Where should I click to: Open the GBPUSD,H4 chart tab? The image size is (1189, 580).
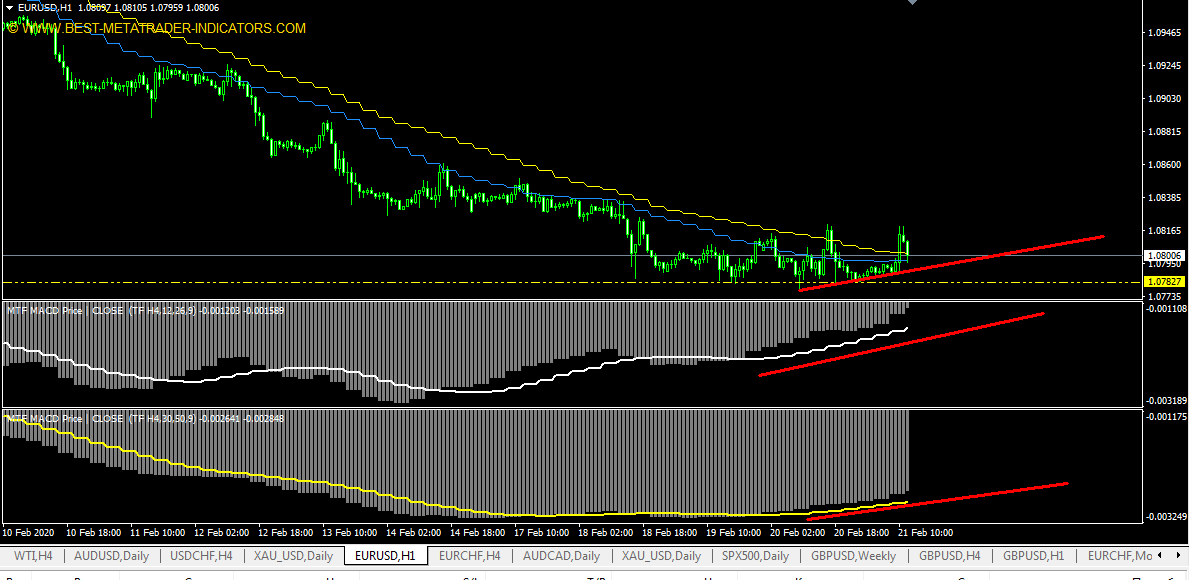(x=949, y=556)
